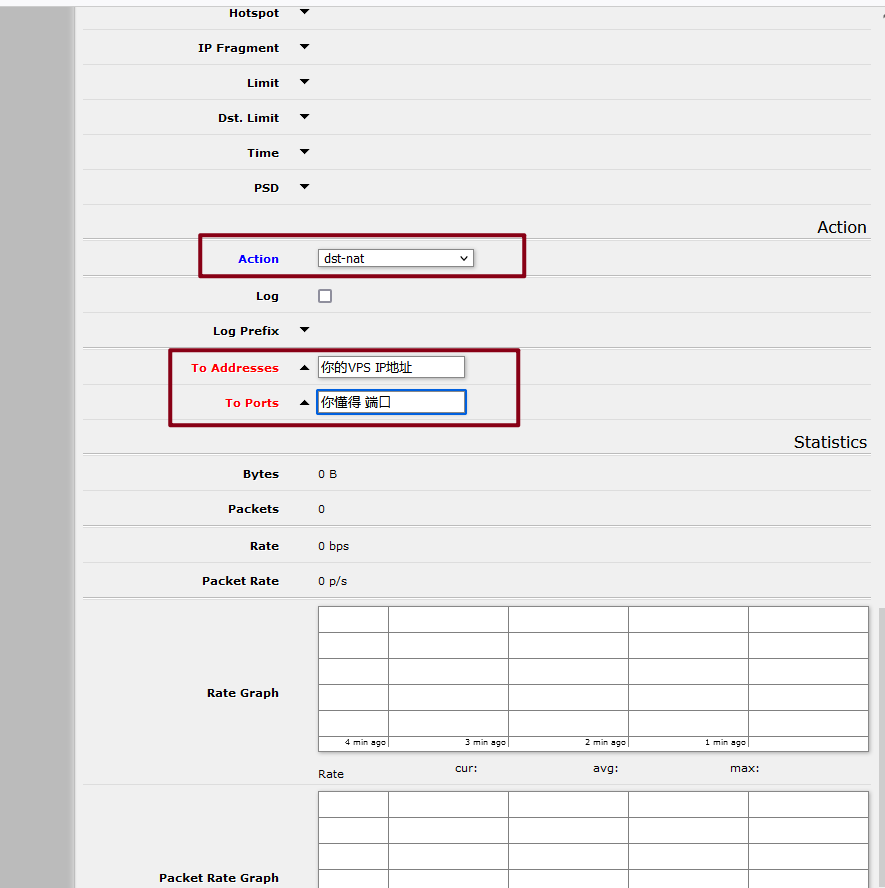Expand the Limit section arrow
The height and width of the screenshot is (888, 885).
tap(305, 82)
